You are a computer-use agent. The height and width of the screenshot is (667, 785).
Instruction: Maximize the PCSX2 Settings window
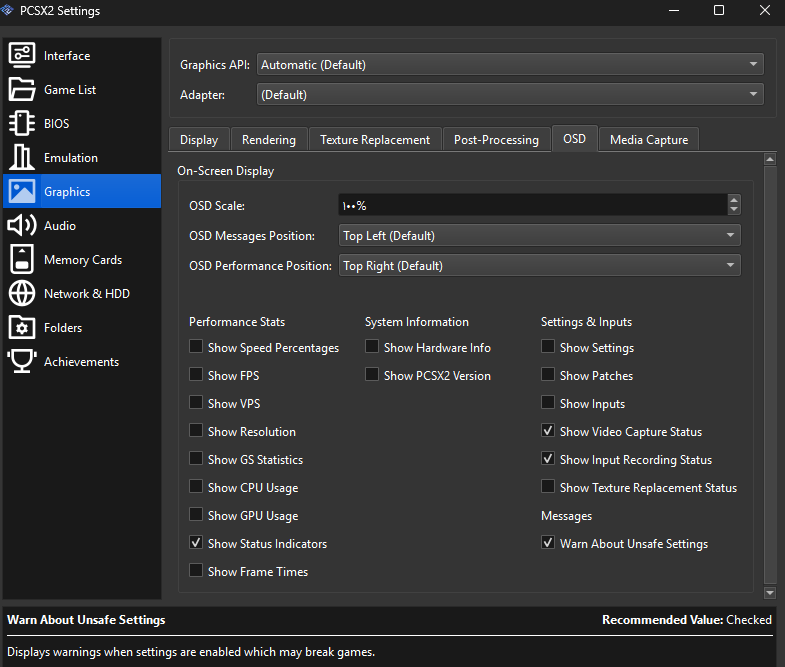(x=719, y=10)
